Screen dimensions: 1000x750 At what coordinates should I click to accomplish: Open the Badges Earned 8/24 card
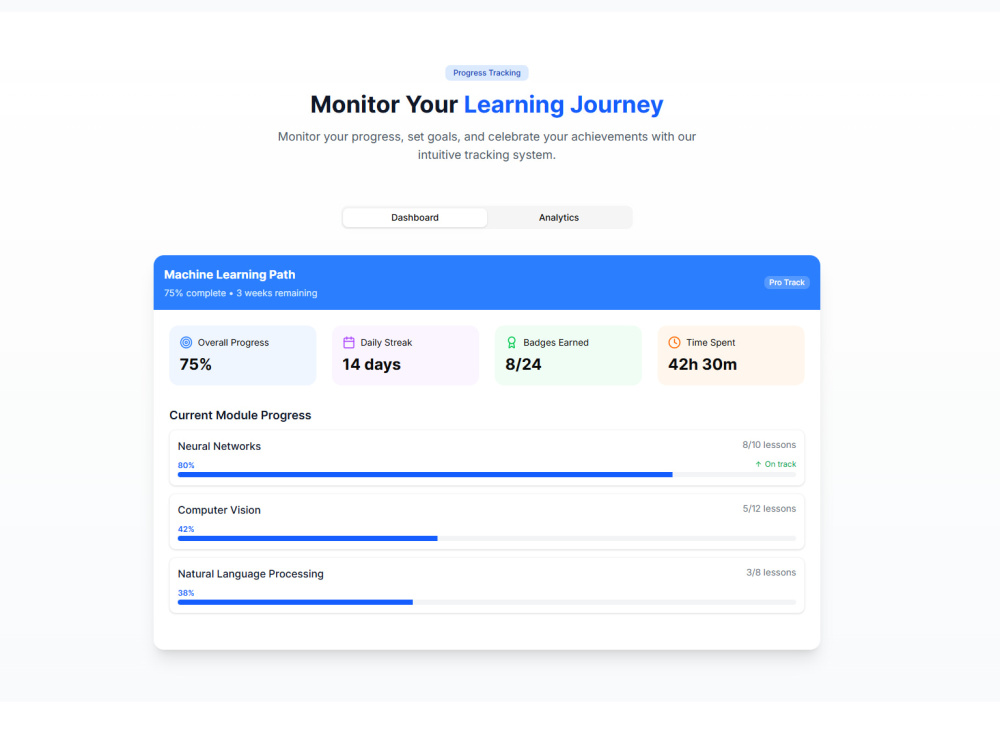pyautogui.click(x=568, y=355)
